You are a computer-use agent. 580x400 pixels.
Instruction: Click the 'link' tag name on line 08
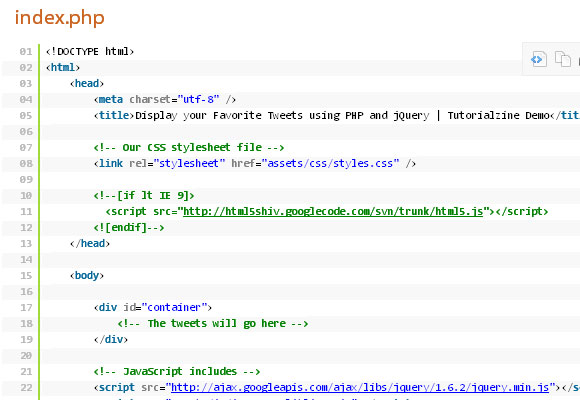click(111, 164)
